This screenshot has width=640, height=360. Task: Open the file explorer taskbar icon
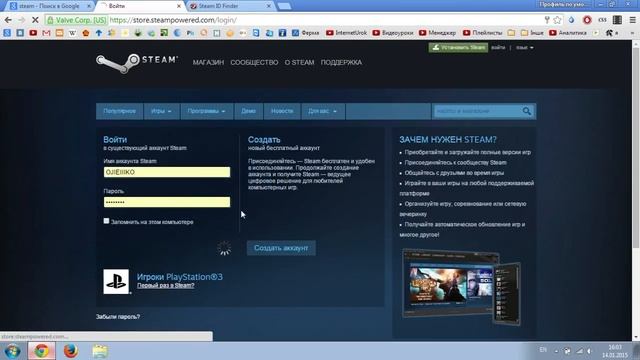click(x=100, y=351)
